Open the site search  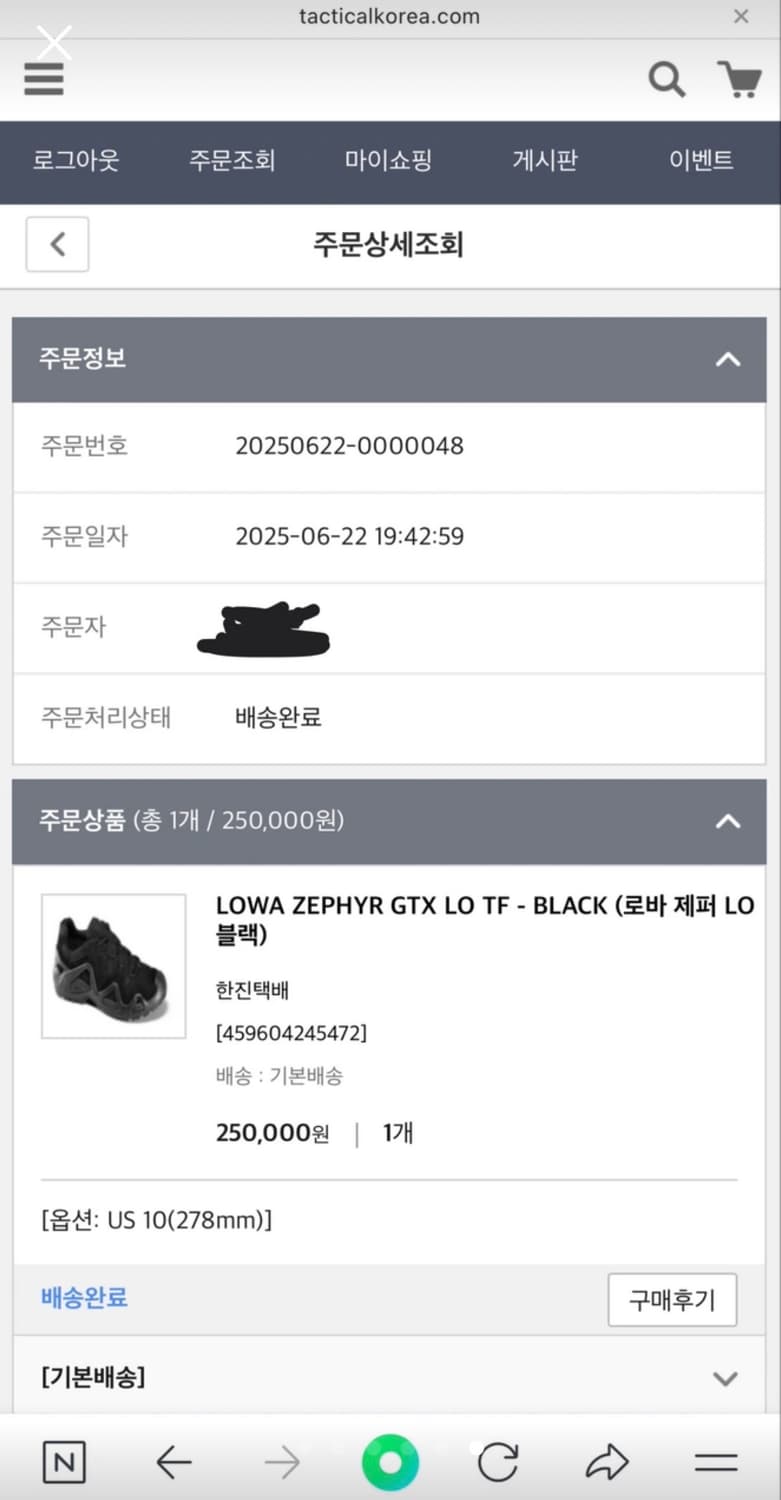666,78
